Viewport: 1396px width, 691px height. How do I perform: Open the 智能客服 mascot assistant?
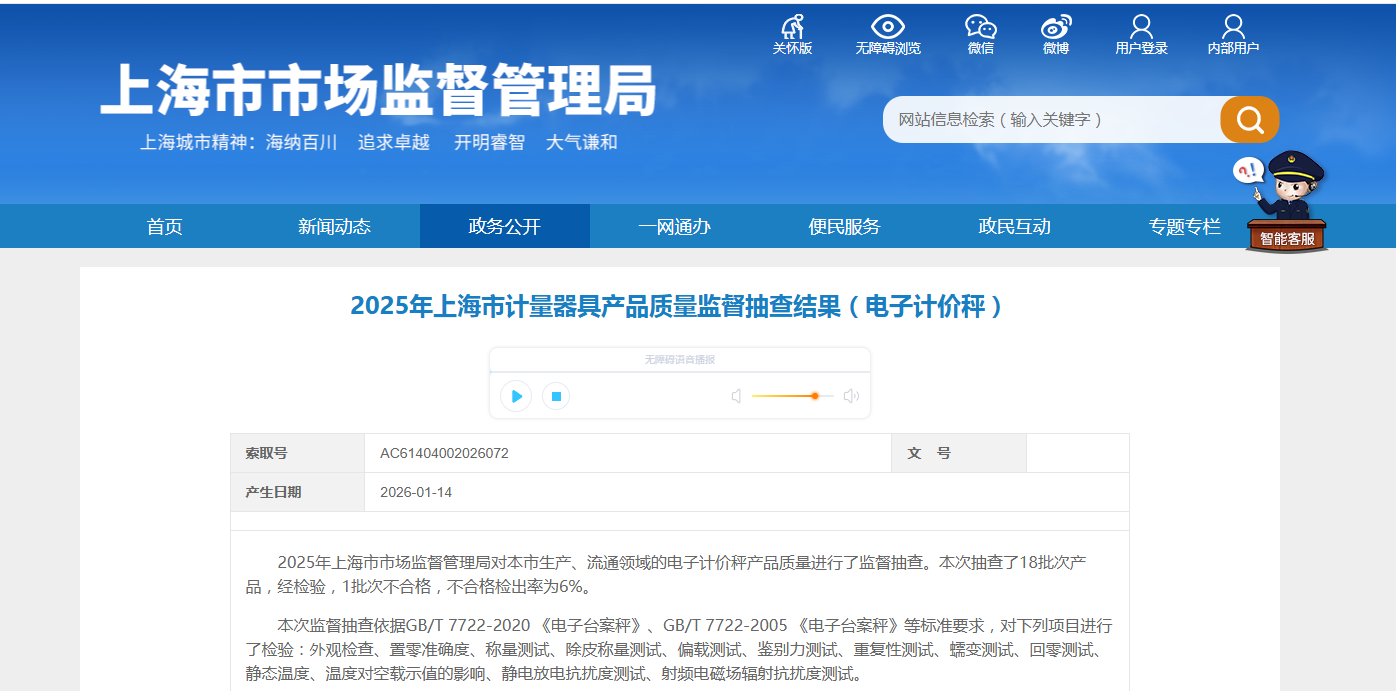point(1286,203)
